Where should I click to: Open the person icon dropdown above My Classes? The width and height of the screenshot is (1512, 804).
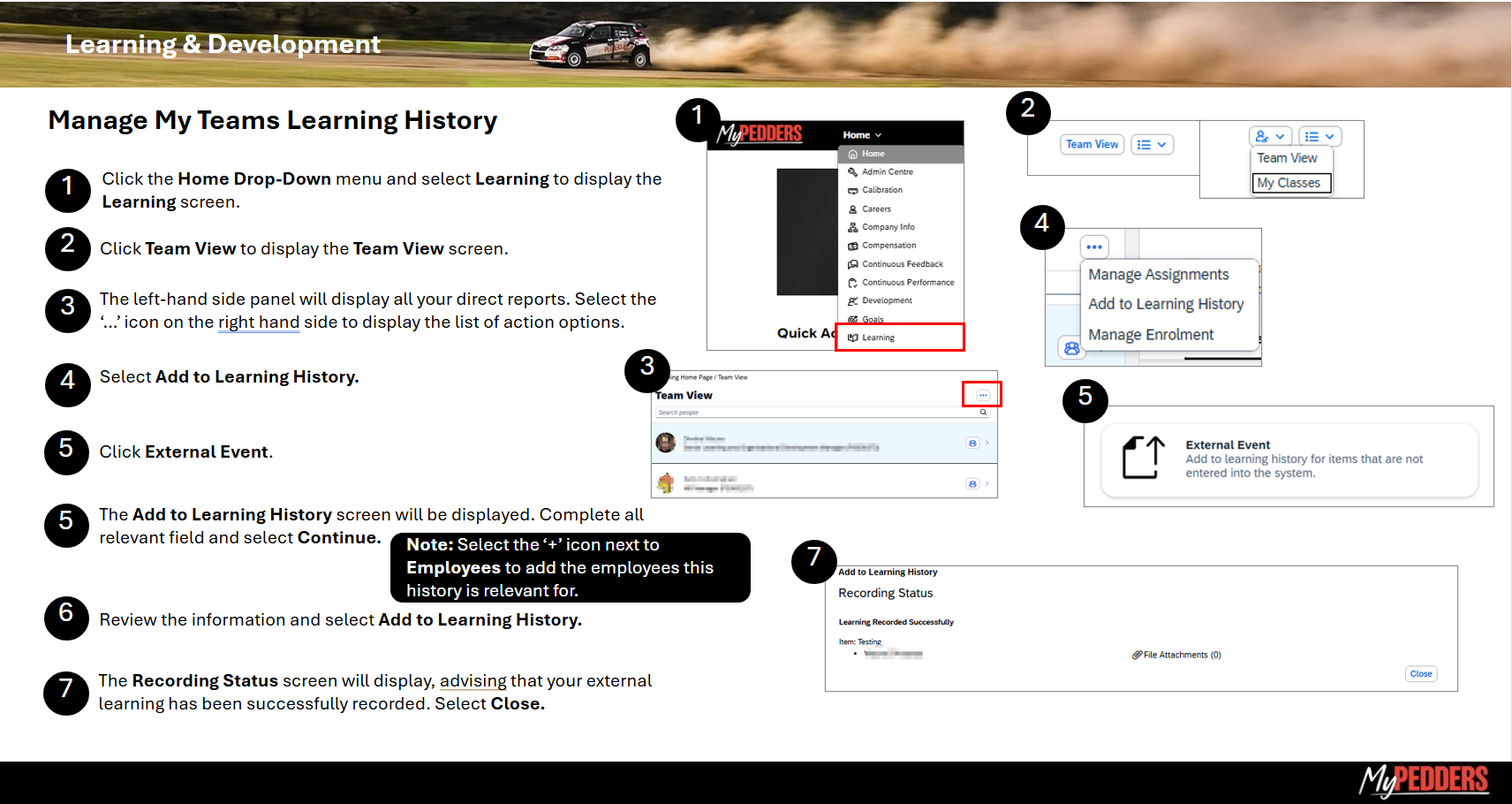[1270, 137]
